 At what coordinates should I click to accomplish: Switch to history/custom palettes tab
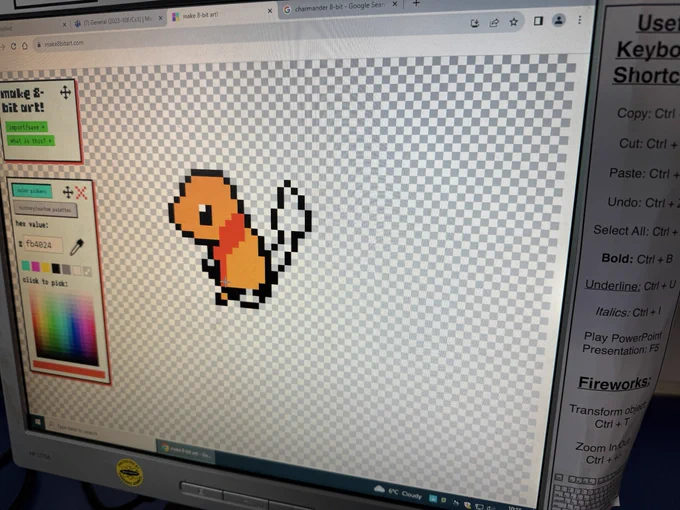click(x=45, y=209)
